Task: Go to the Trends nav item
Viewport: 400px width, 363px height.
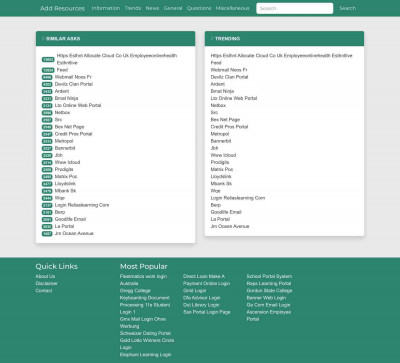Action: 133,8
